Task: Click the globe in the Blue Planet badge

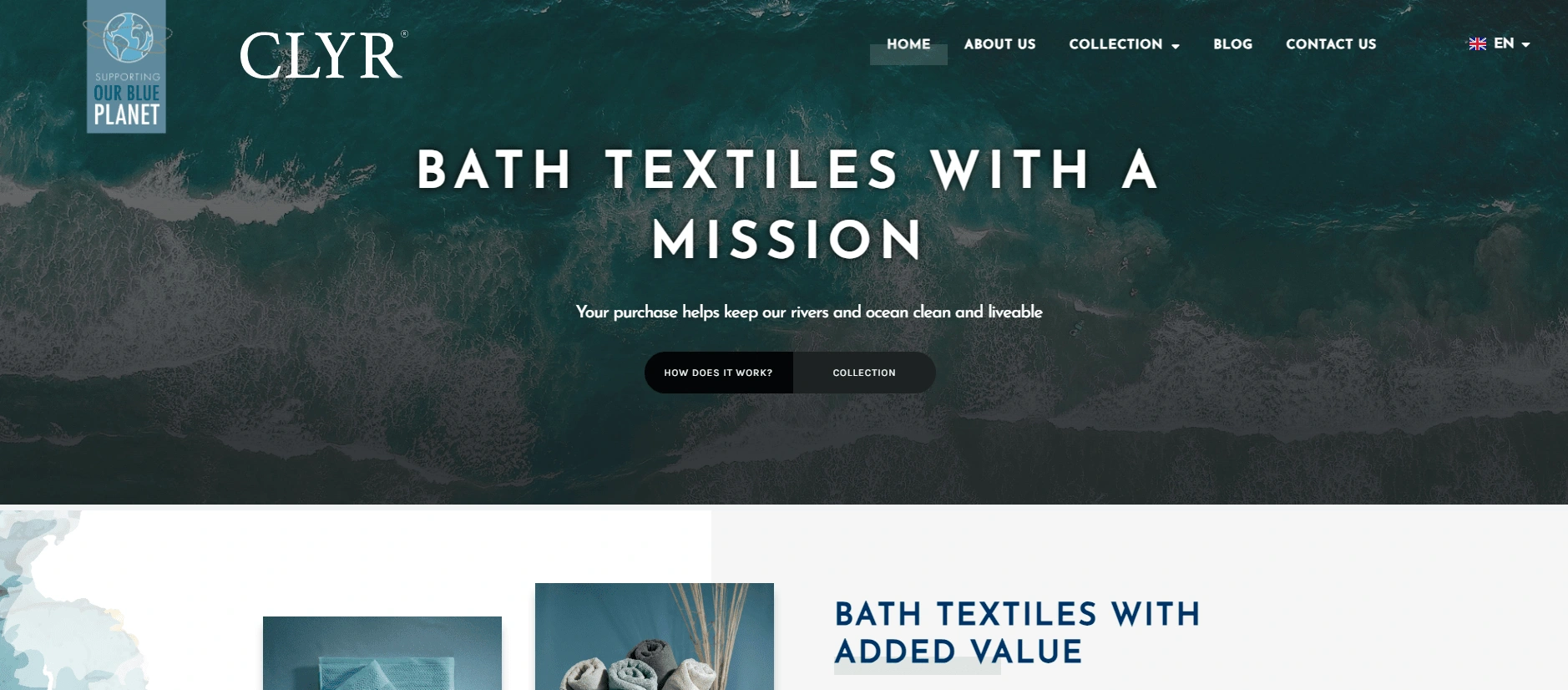Action: 128,38
